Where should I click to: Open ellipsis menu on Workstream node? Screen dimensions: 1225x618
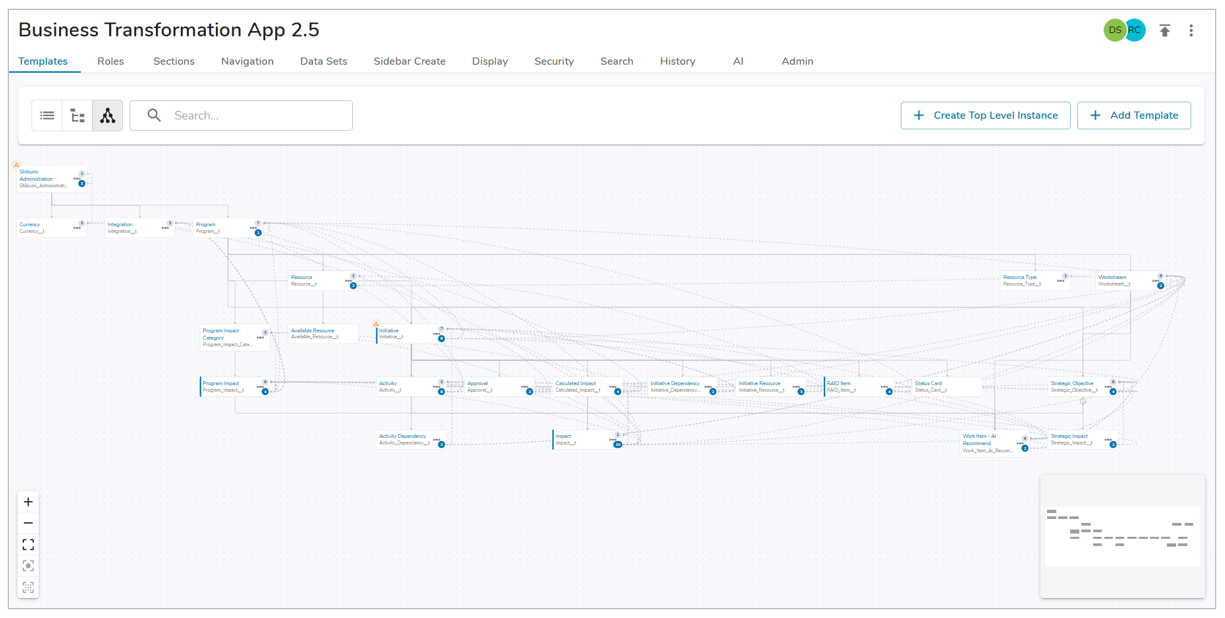1155,281
